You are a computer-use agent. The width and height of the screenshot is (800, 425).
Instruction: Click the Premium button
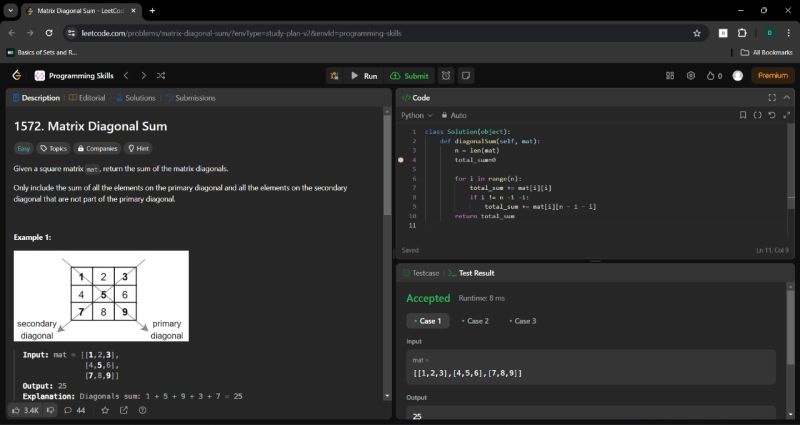click(x=772, y=76)
